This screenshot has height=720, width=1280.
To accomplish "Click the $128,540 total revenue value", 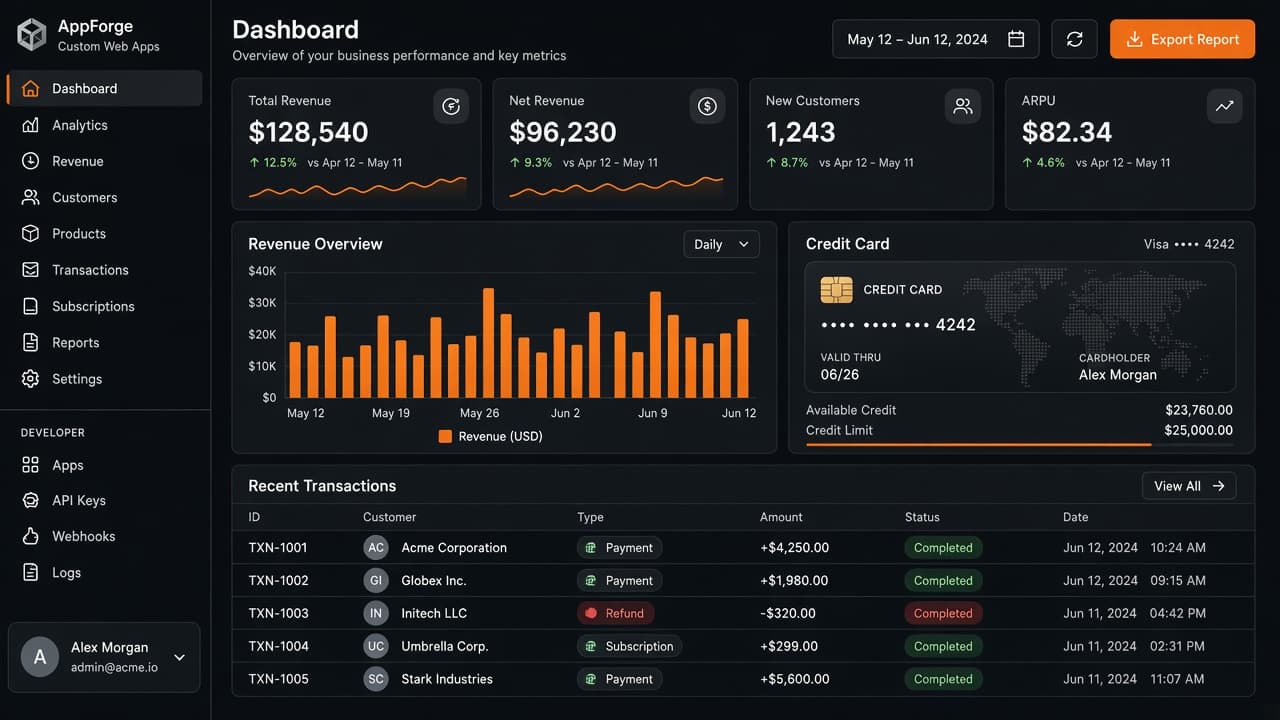I will pos(308,132).
